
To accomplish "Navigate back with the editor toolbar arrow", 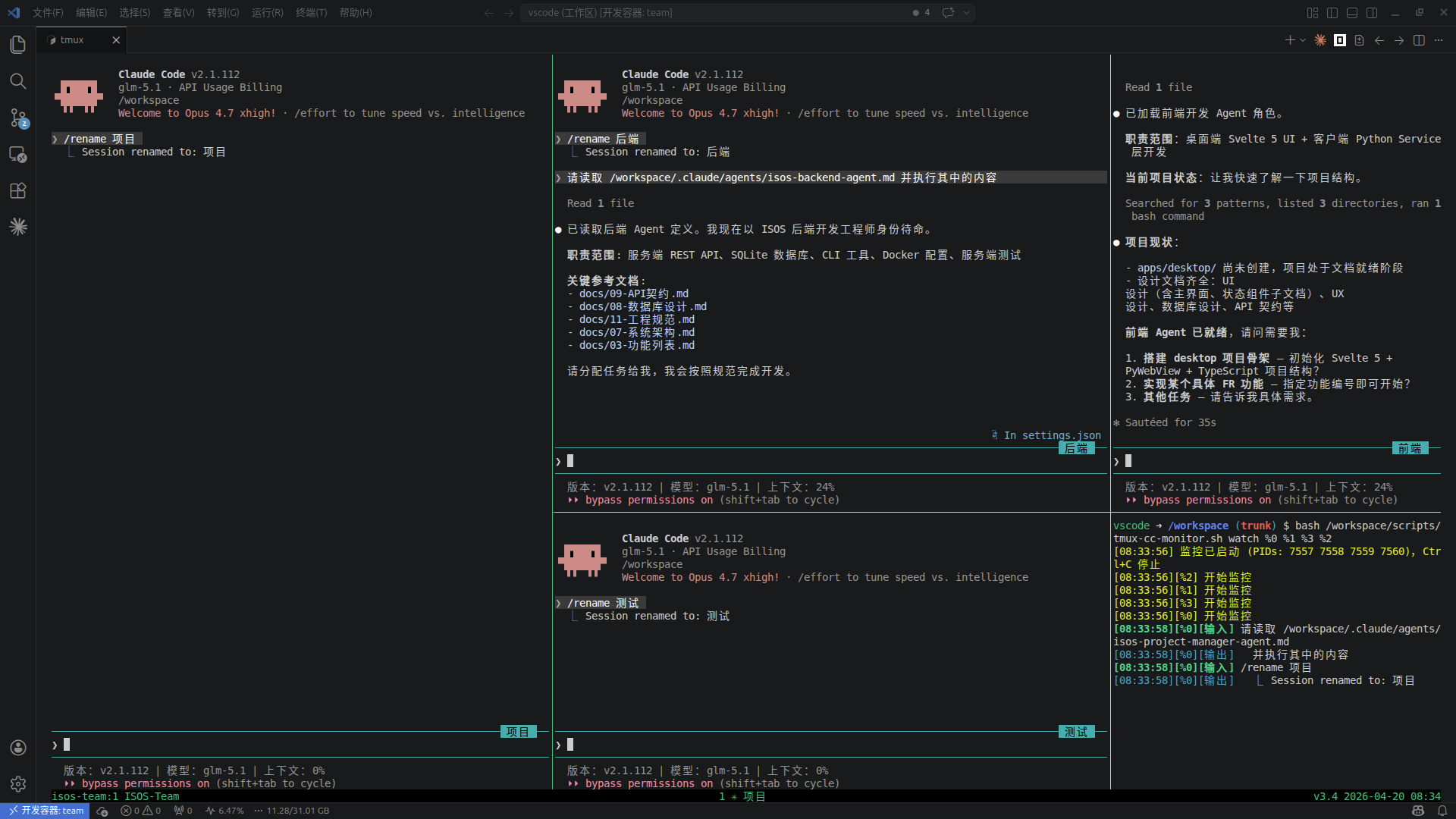I will tap(1379, 40).
